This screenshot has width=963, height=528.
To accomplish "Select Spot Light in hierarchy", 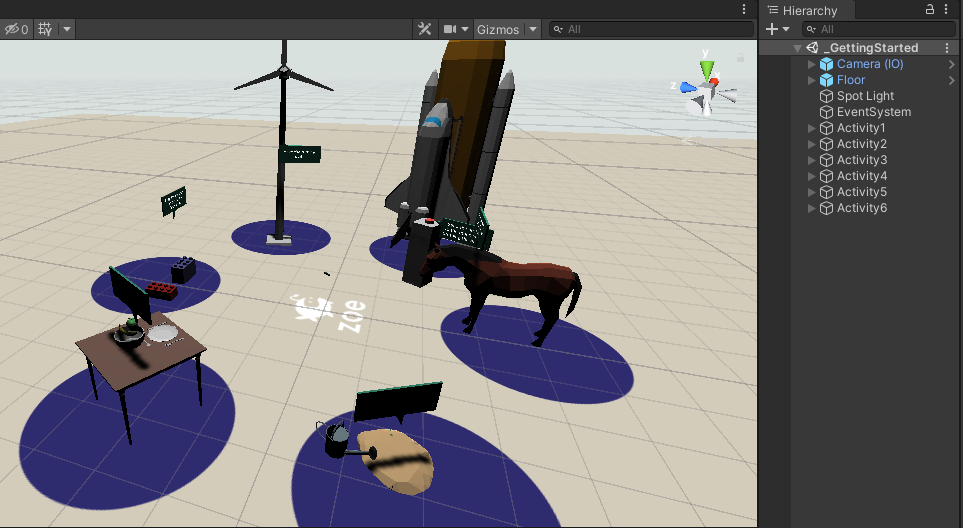I will [865, 96].
